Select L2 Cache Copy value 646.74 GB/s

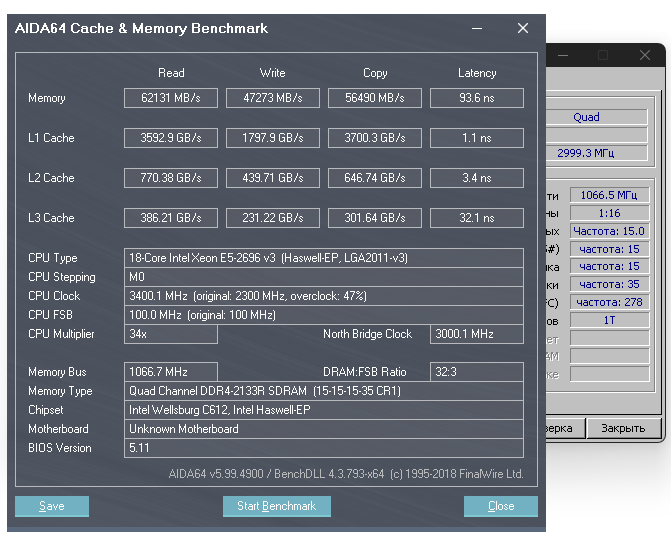374,178
